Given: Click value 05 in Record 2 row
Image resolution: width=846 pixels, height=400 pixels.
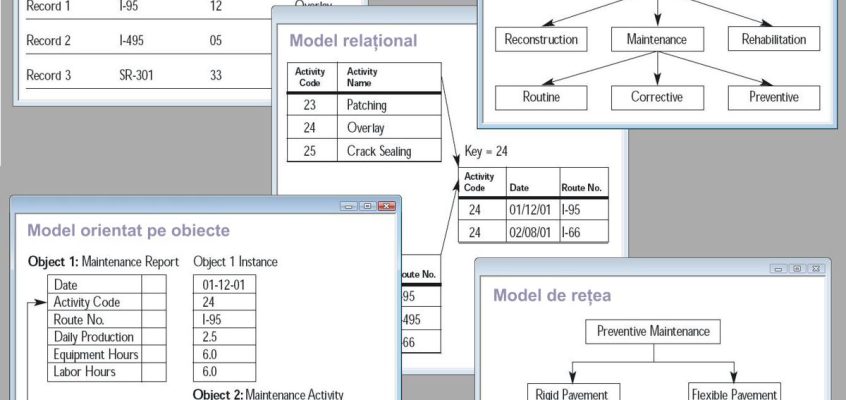Looking at the screenshot, I should coord(215,40).
